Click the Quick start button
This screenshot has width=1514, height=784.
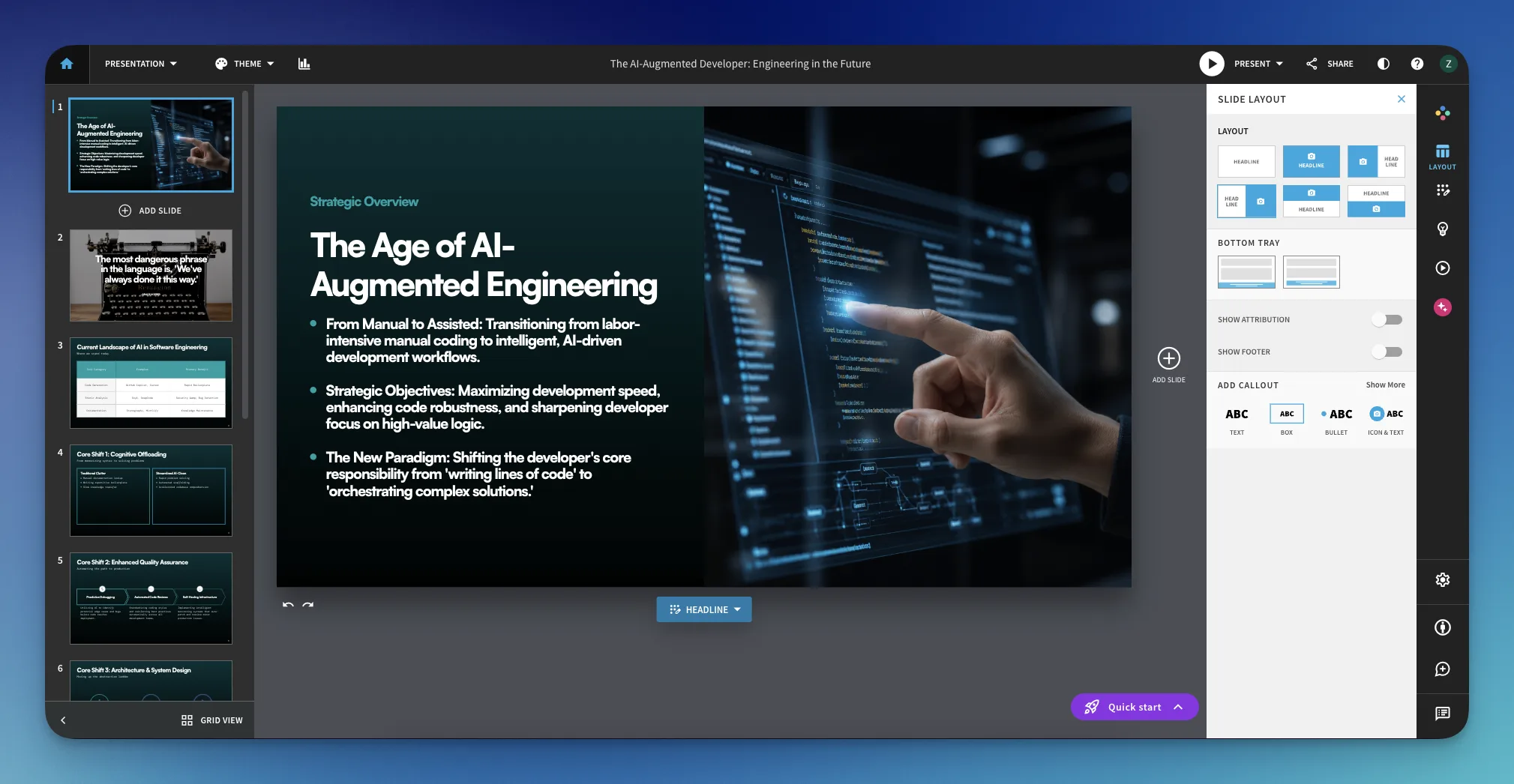[1134, 707]
